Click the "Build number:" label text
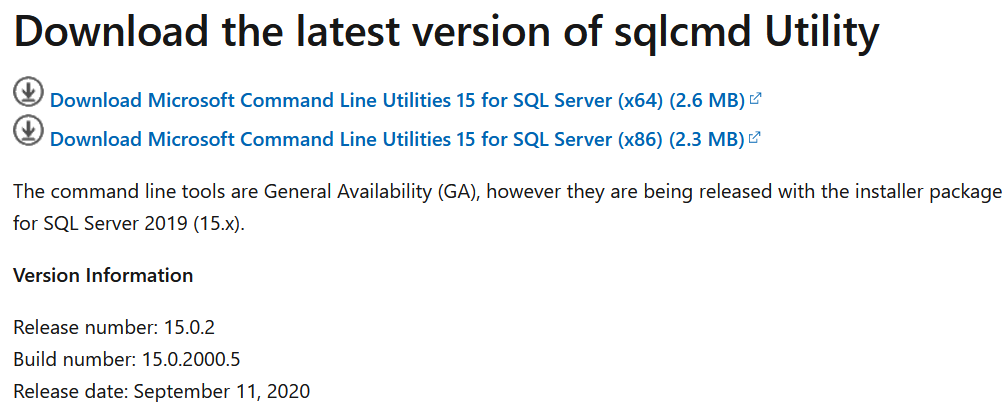1005x402 pixels. tap(74, 360)
